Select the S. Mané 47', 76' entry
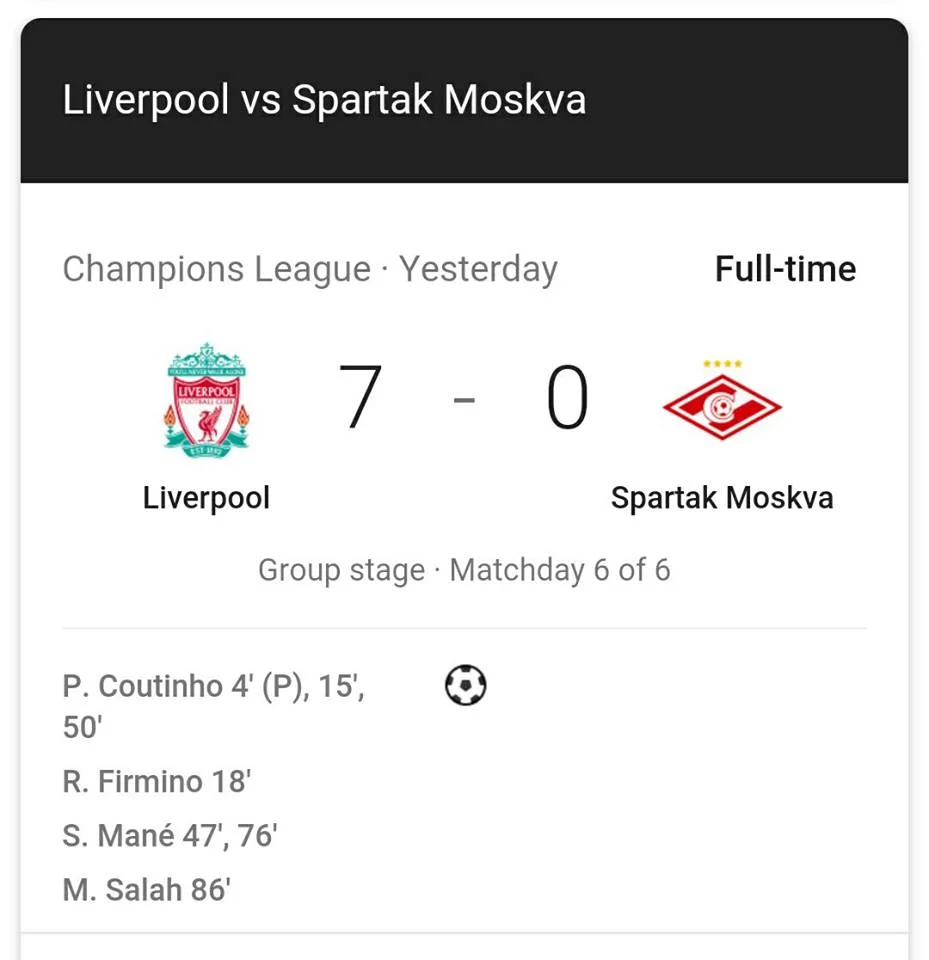Viewport: 929px width, 960px height. click(169, 835)
